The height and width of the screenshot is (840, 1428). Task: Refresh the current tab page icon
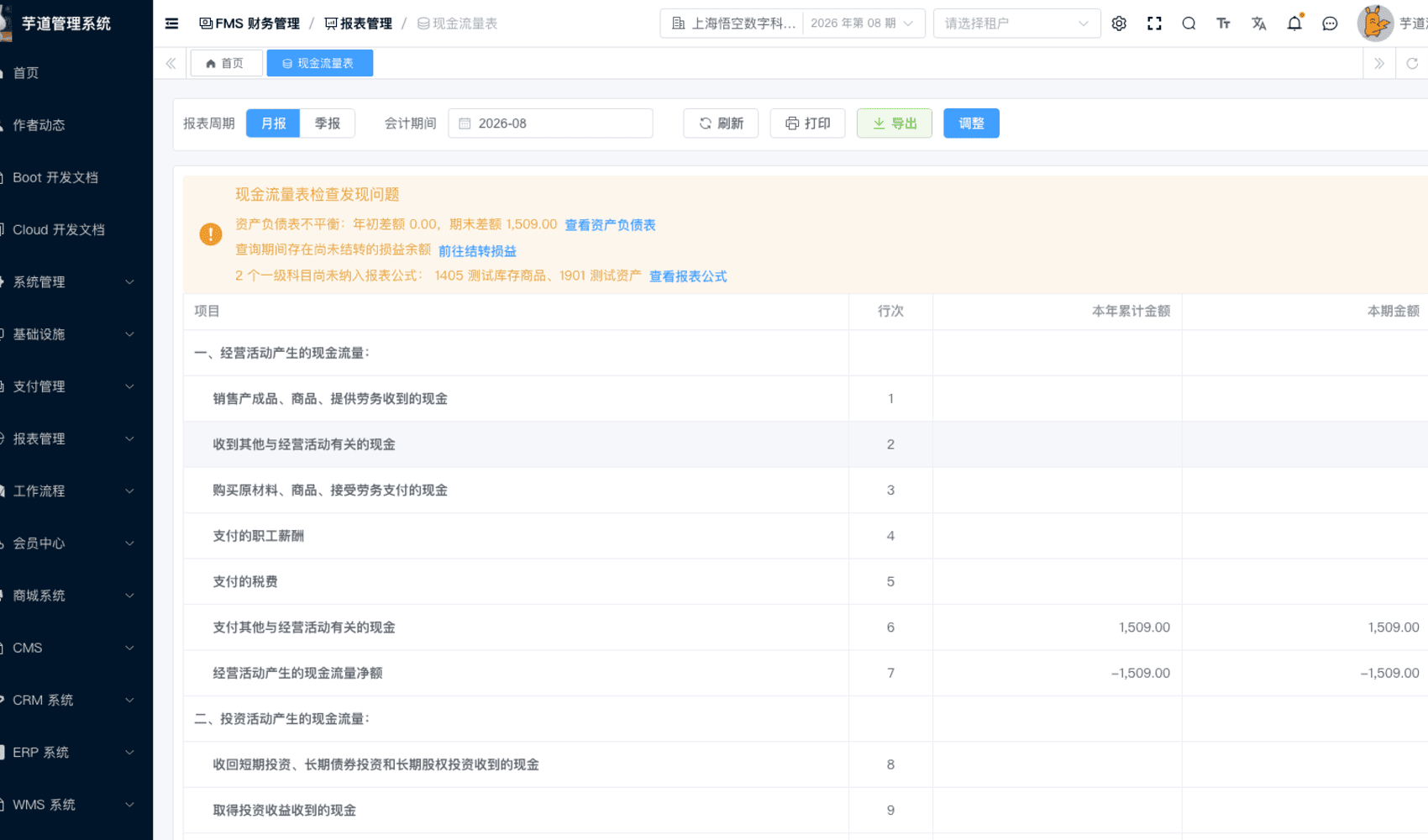click(x=1412, y=63)
